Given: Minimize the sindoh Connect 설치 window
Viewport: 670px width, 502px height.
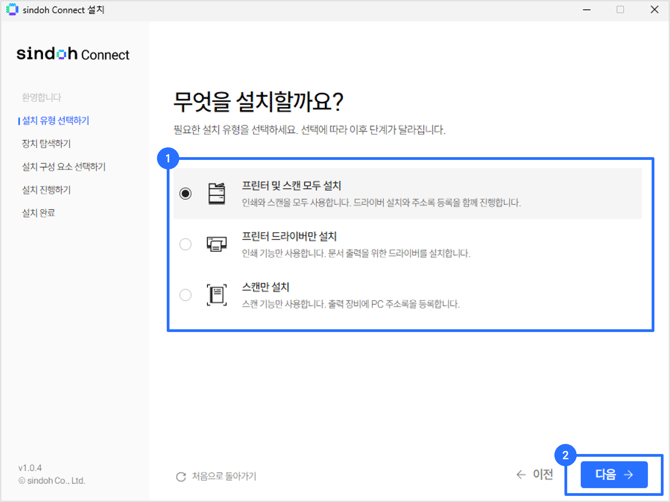Looking at the screenshot, I should click(587, 9).
